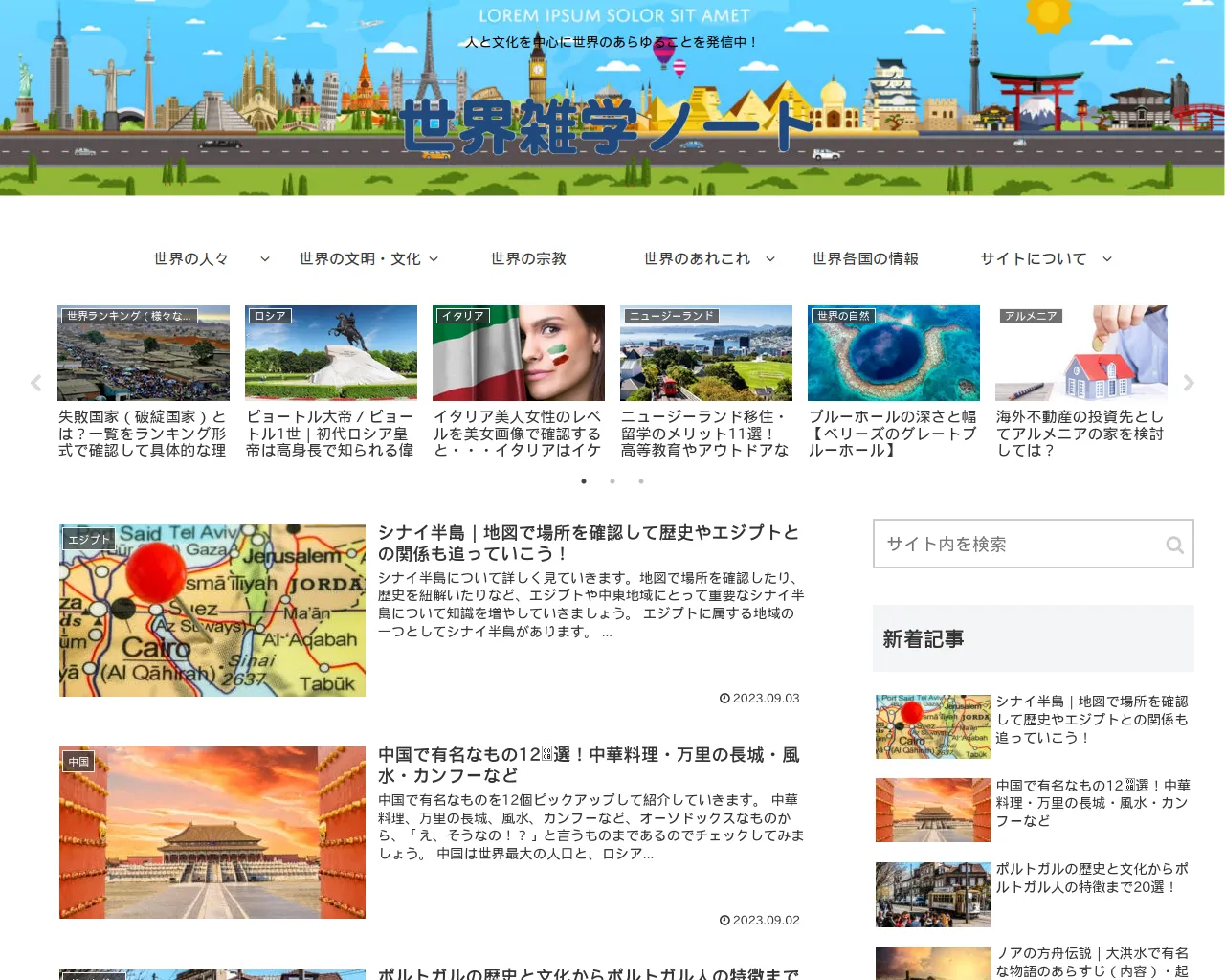
Task: Open 中国で有名なもの12選 main headline
Action: point(589,765)
